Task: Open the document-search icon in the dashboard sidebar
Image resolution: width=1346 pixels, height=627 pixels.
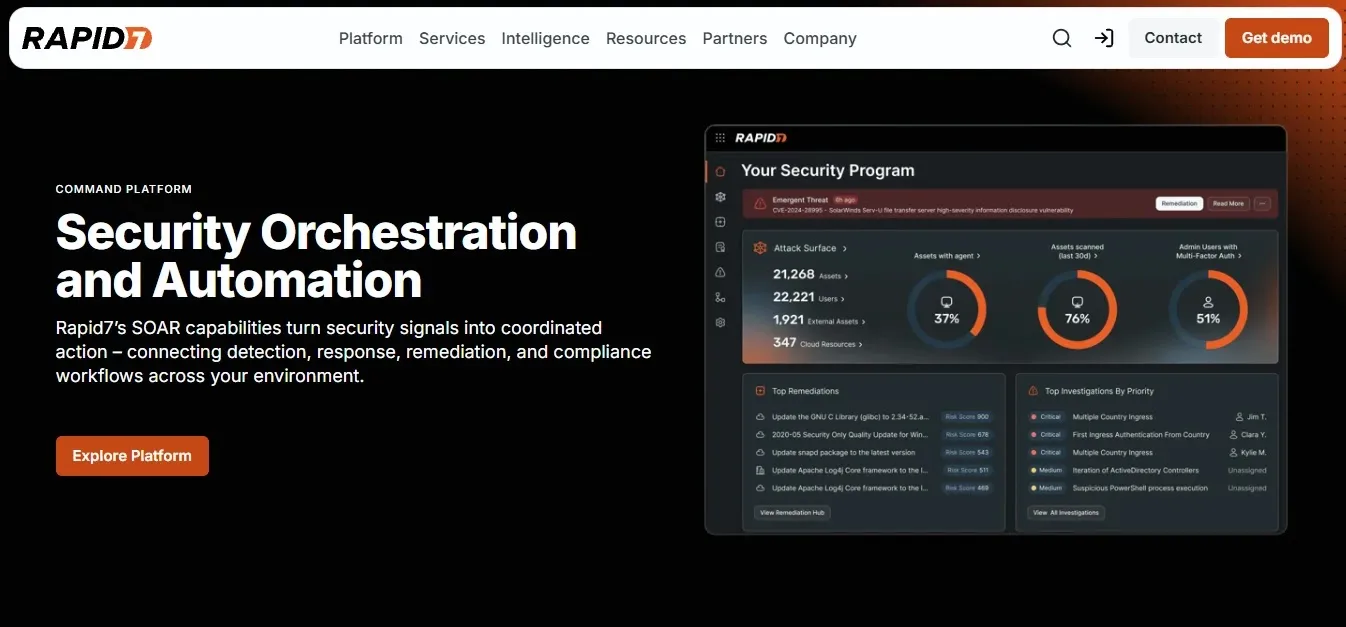Action: pyautogui.click(x=720, y=247)
